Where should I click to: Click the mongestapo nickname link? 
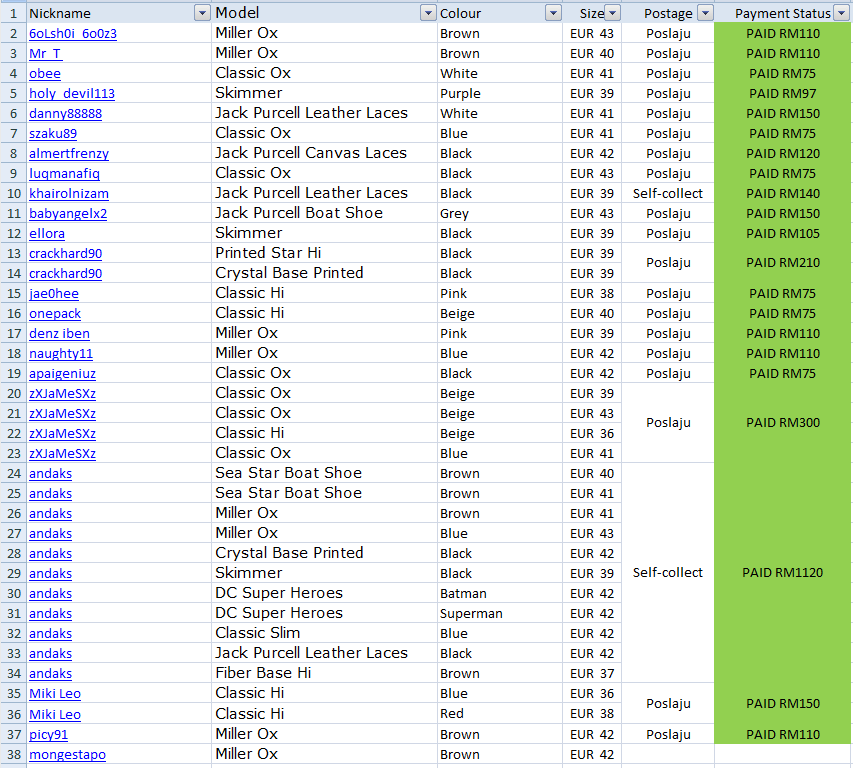pyautogui.click(x=67, y=754)
